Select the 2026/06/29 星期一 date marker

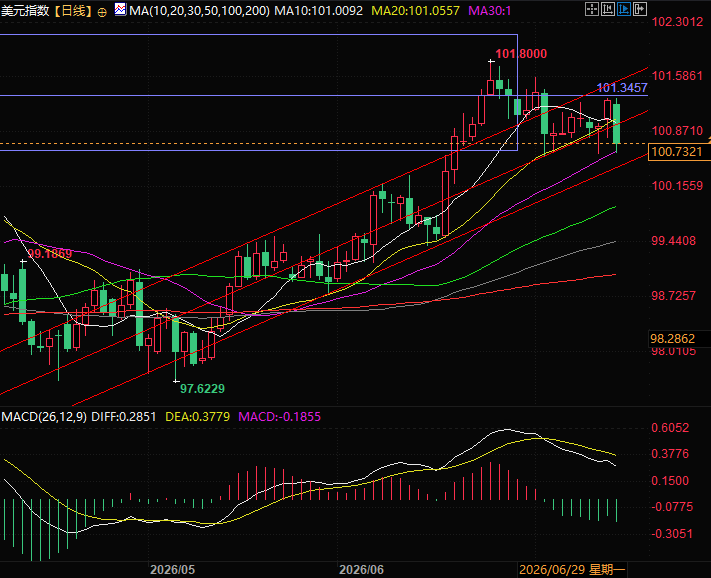(572, 569)
